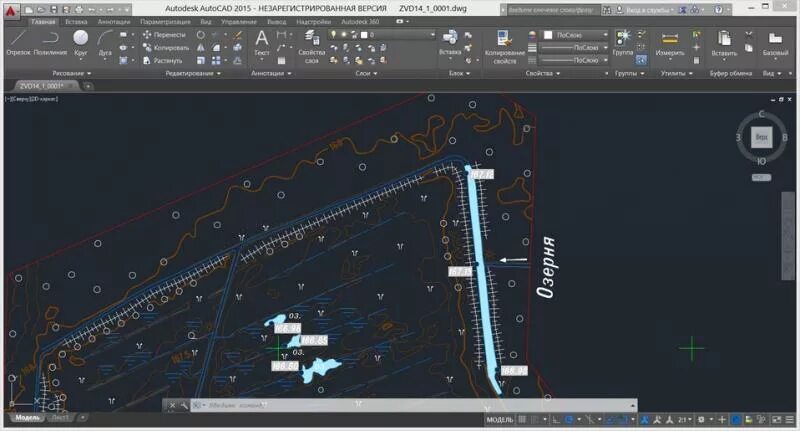This screenshot has height=431, width=800.
Task: Toggle the grid display in status bar
Action: 522,419
